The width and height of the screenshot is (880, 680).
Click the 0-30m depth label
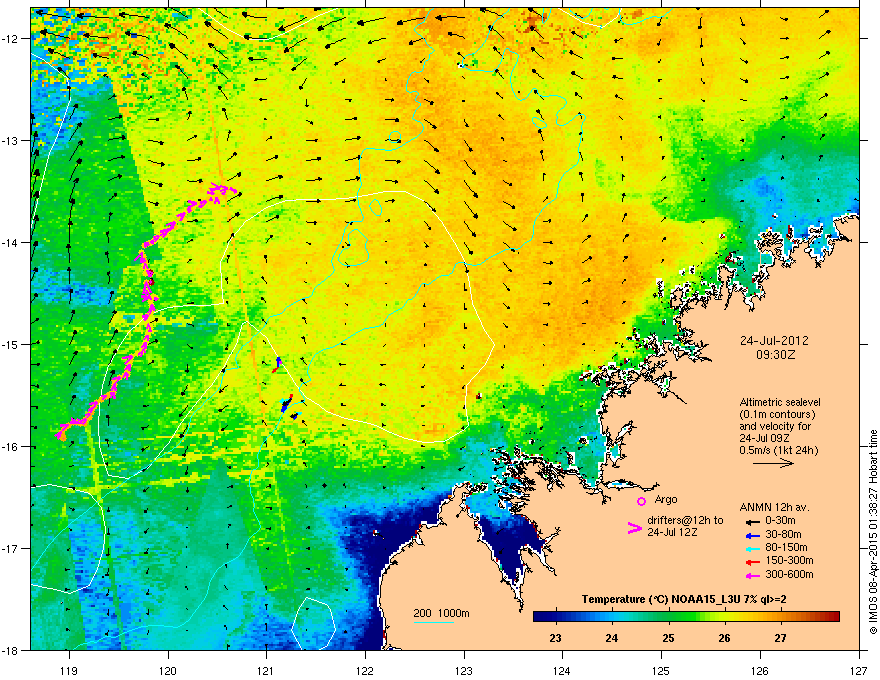780,521
